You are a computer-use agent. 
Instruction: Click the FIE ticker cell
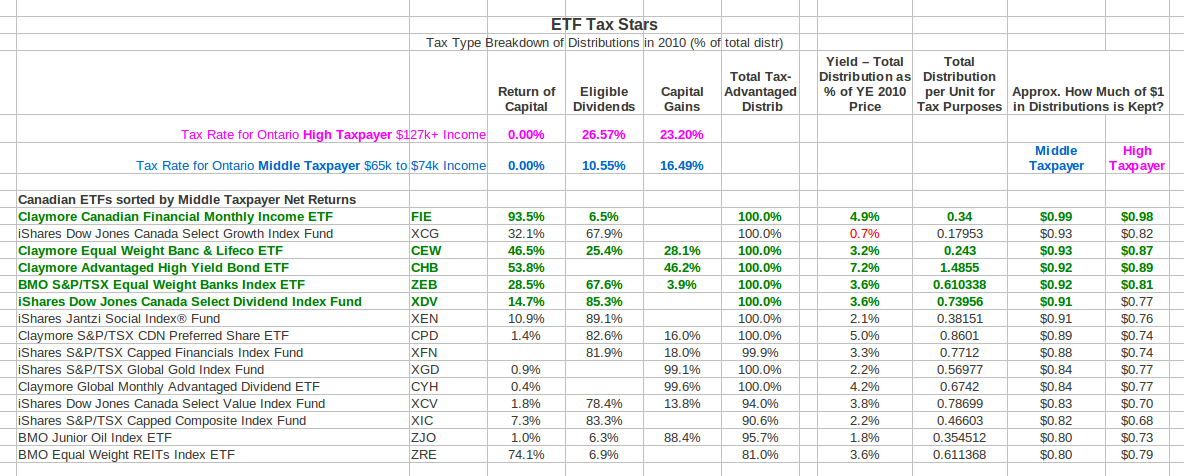coord(421,217)
